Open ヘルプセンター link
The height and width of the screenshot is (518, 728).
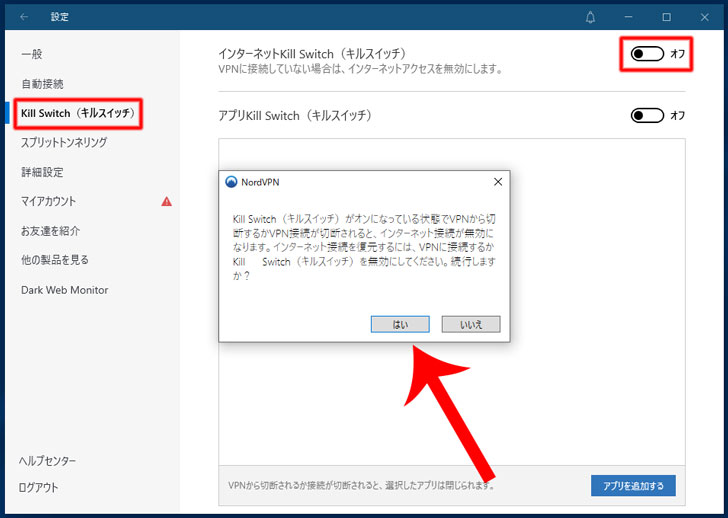pyautogui.click(x=47, y=461)
